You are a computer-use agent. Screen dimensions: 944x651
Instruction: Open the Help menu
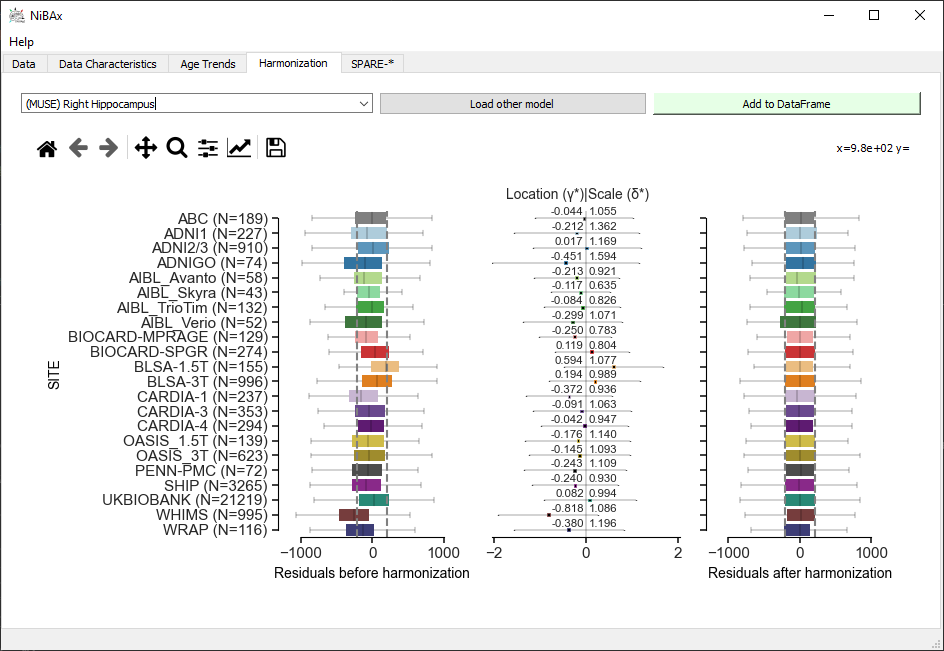click(21, 42)
